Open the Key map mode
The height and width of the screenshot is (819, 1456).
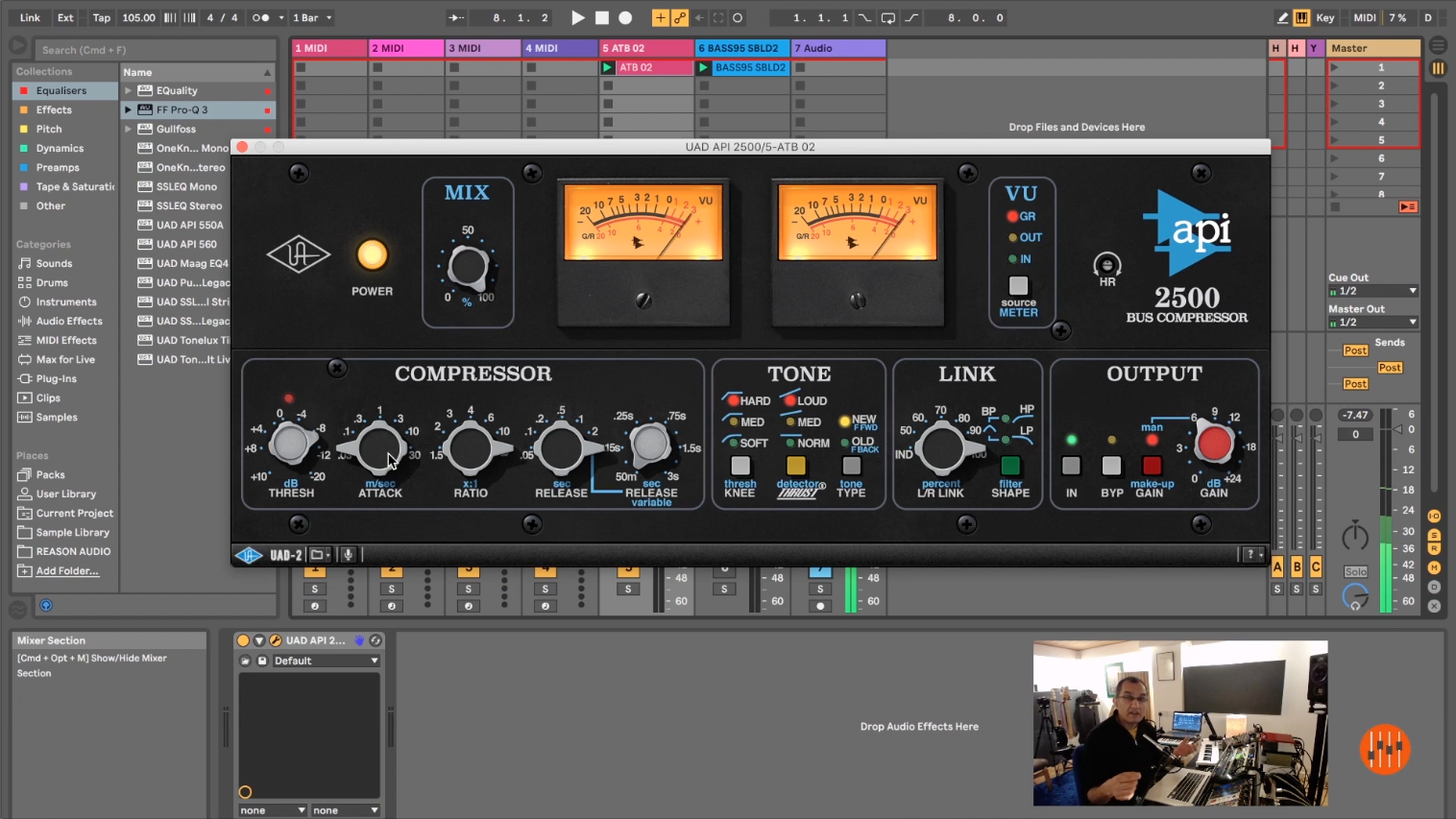(x=1325, y=17)
